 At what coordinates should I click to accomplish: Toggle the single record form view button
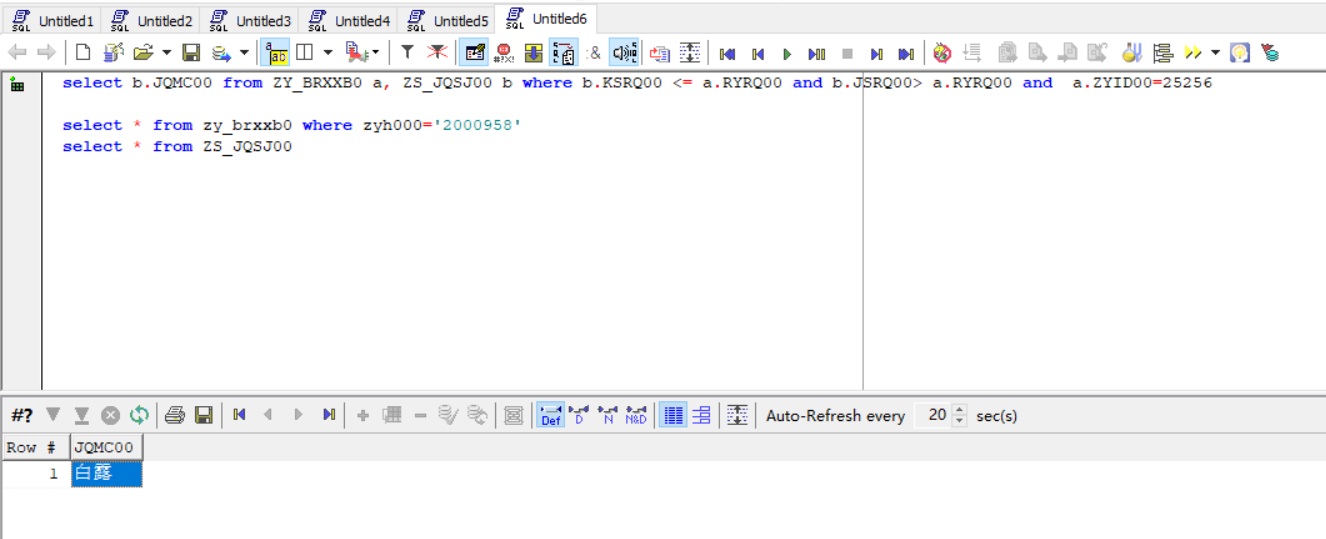click(702, 415)
